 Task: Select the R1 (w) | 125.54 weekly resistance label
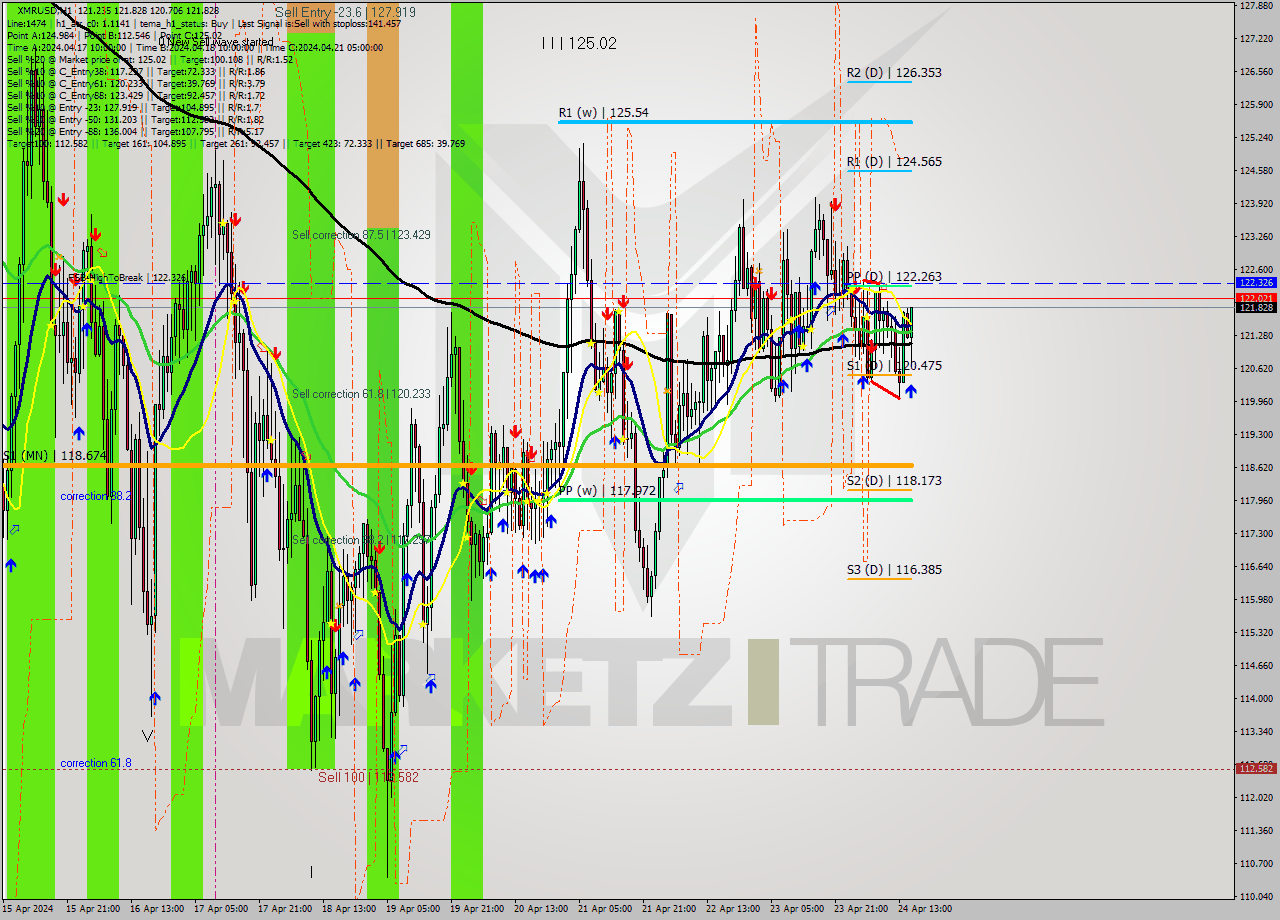603,113
